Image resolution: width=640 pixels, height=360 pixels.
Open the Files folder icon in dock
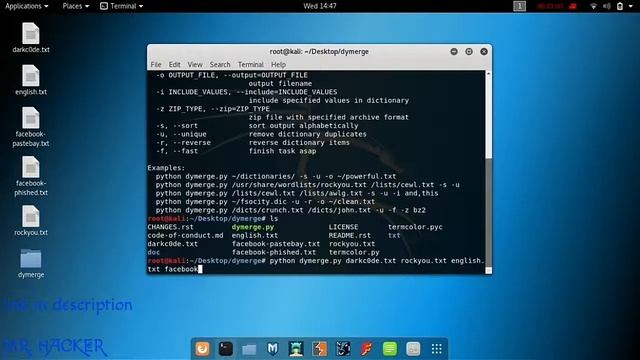[249, 349]
